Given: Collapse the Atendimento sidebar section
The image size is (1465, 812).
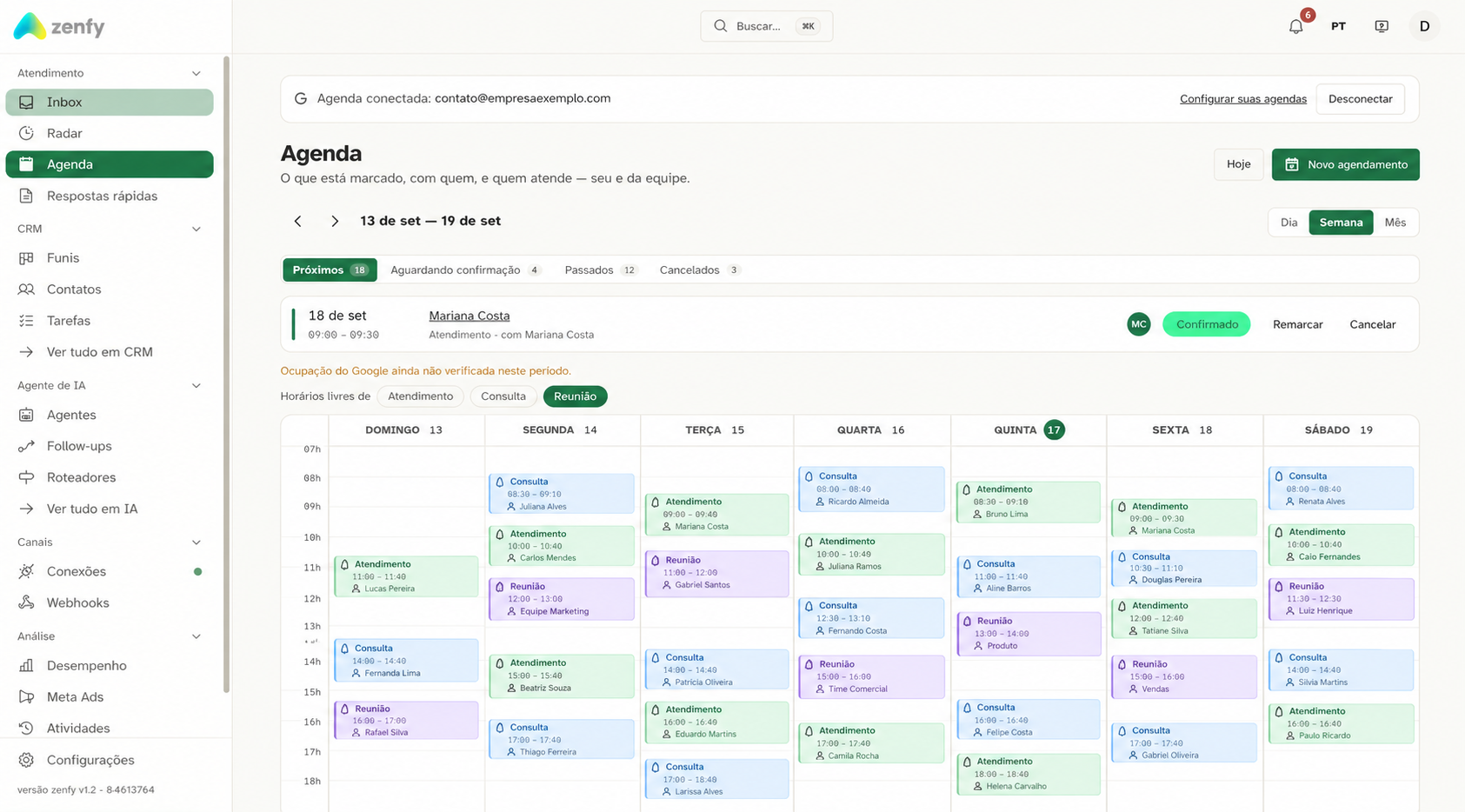Looking at the screenshot, I should point(196,73).
